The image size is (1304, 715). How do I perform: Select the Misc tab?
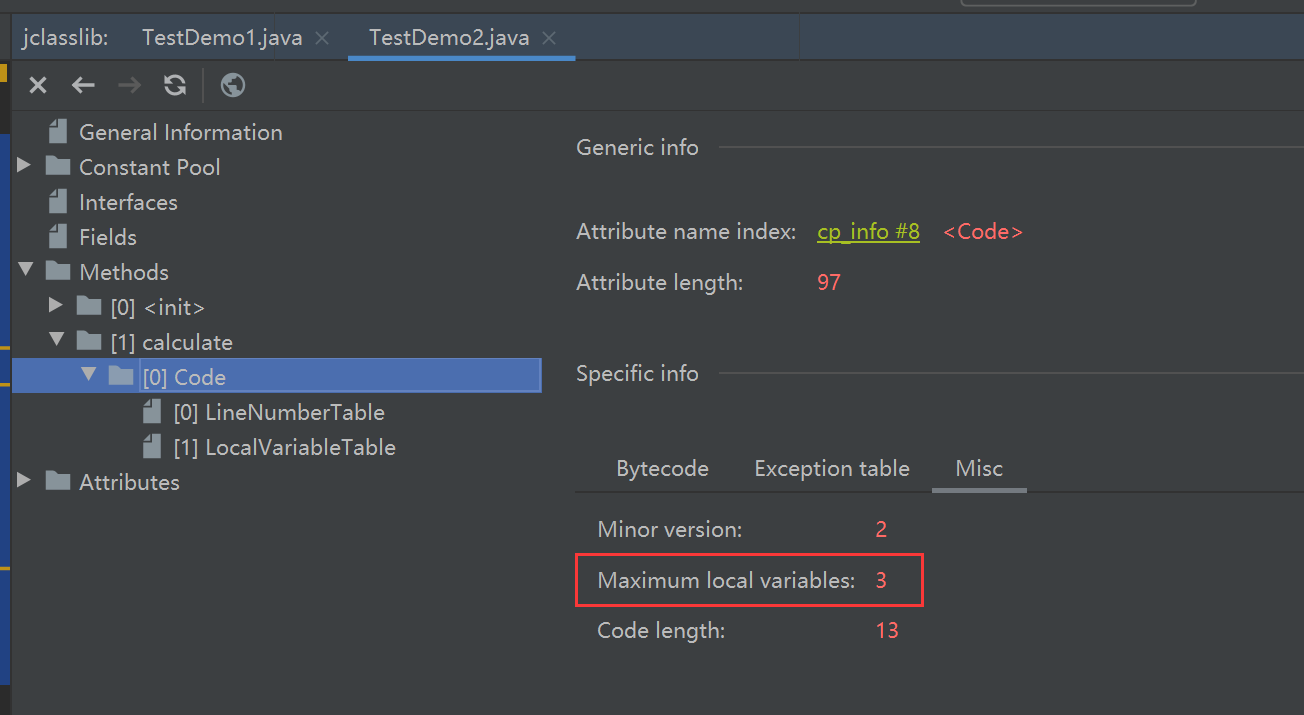coord(979,469)
